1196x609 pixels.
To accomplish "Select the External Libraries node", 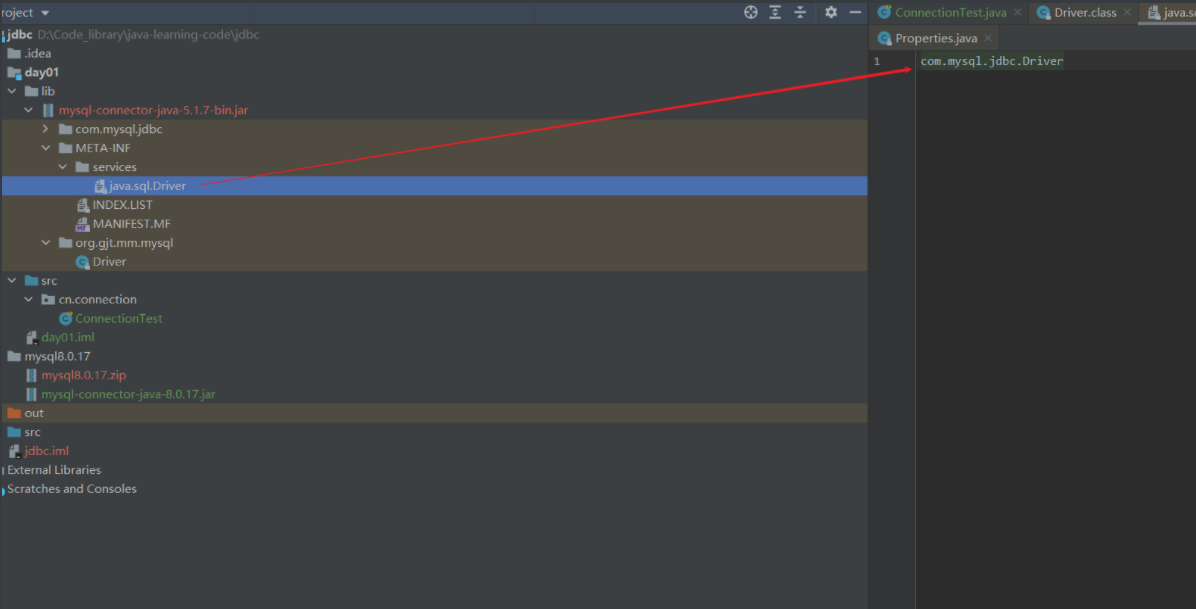I will coord(54,470).
